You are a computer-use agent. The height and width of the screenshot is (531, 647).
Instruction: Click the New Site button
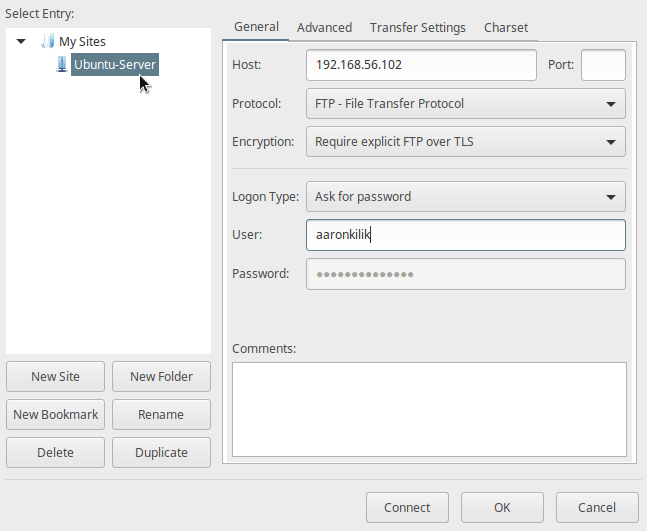(x=55, y=377)
